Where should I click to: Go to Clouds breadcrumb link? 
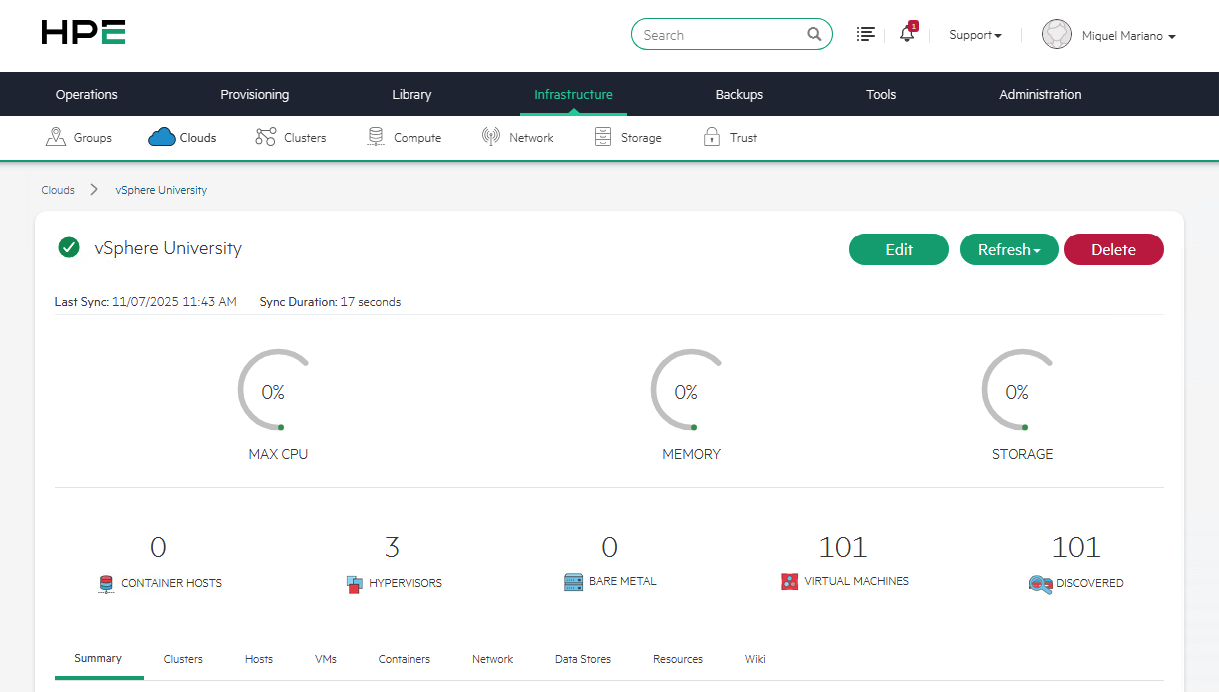[x=58, y=190]
